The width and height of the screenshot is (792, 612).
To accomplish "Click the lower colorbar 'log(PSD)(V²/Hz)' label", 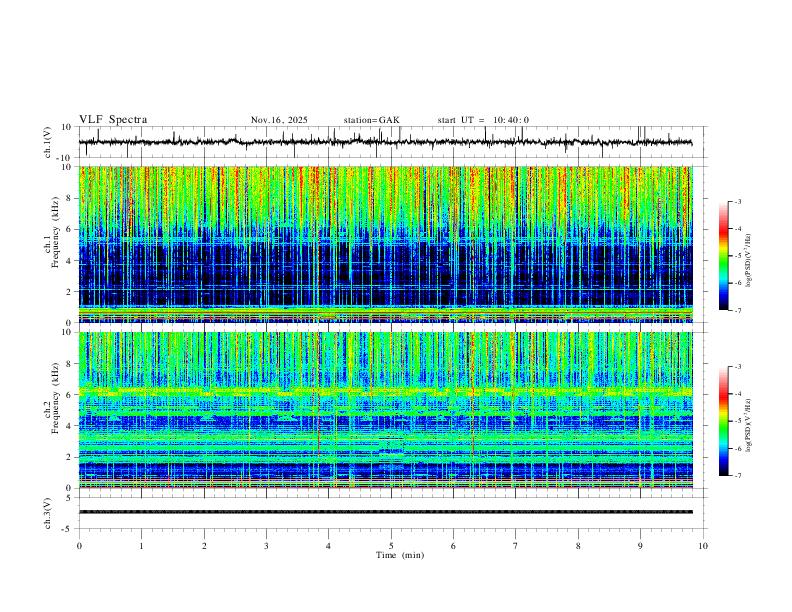I will pyautogui.click(x=749, y=425).
